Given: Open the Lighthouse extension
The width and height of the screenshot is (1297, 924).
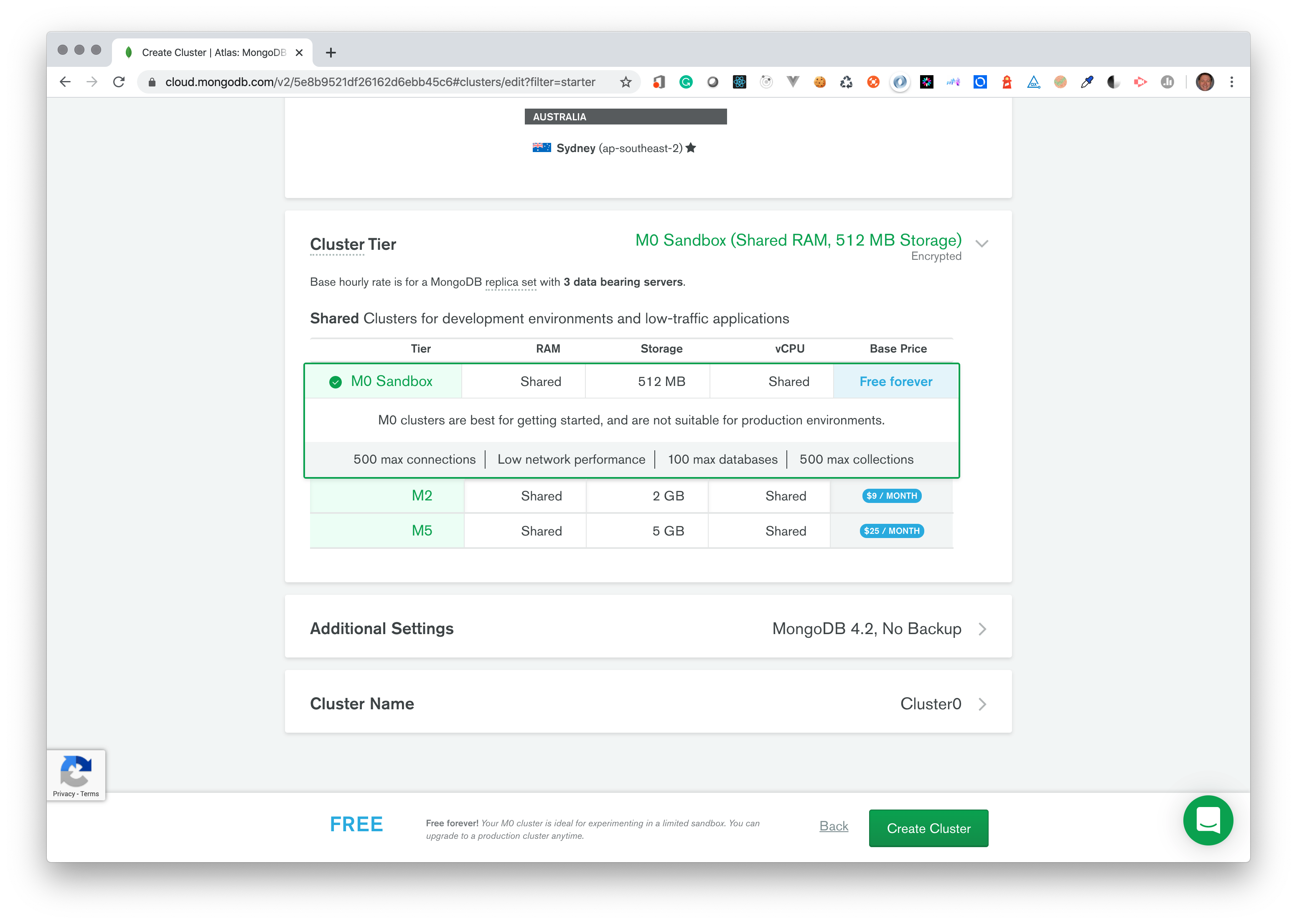Looking at the screenshot, I should (1007, 82).
